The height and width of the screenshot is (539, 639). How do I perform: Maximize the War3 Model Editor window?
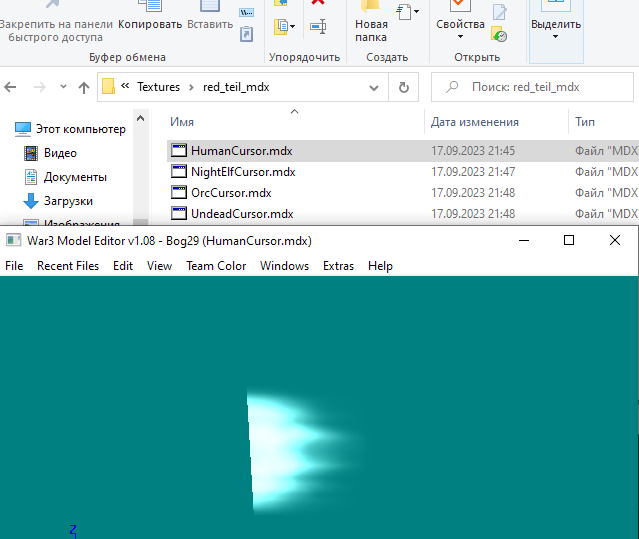tap(569, 240)
